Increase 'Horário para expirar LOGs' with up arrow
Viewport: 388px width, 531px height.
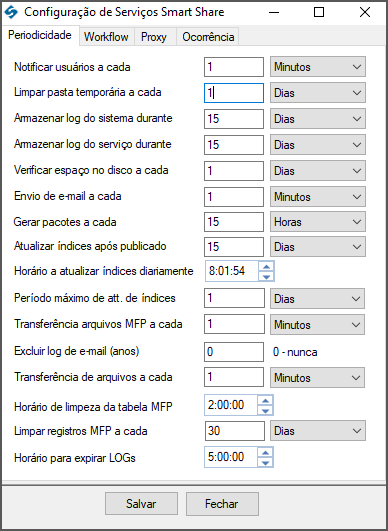pyautogui.click(x=265, y=452)
